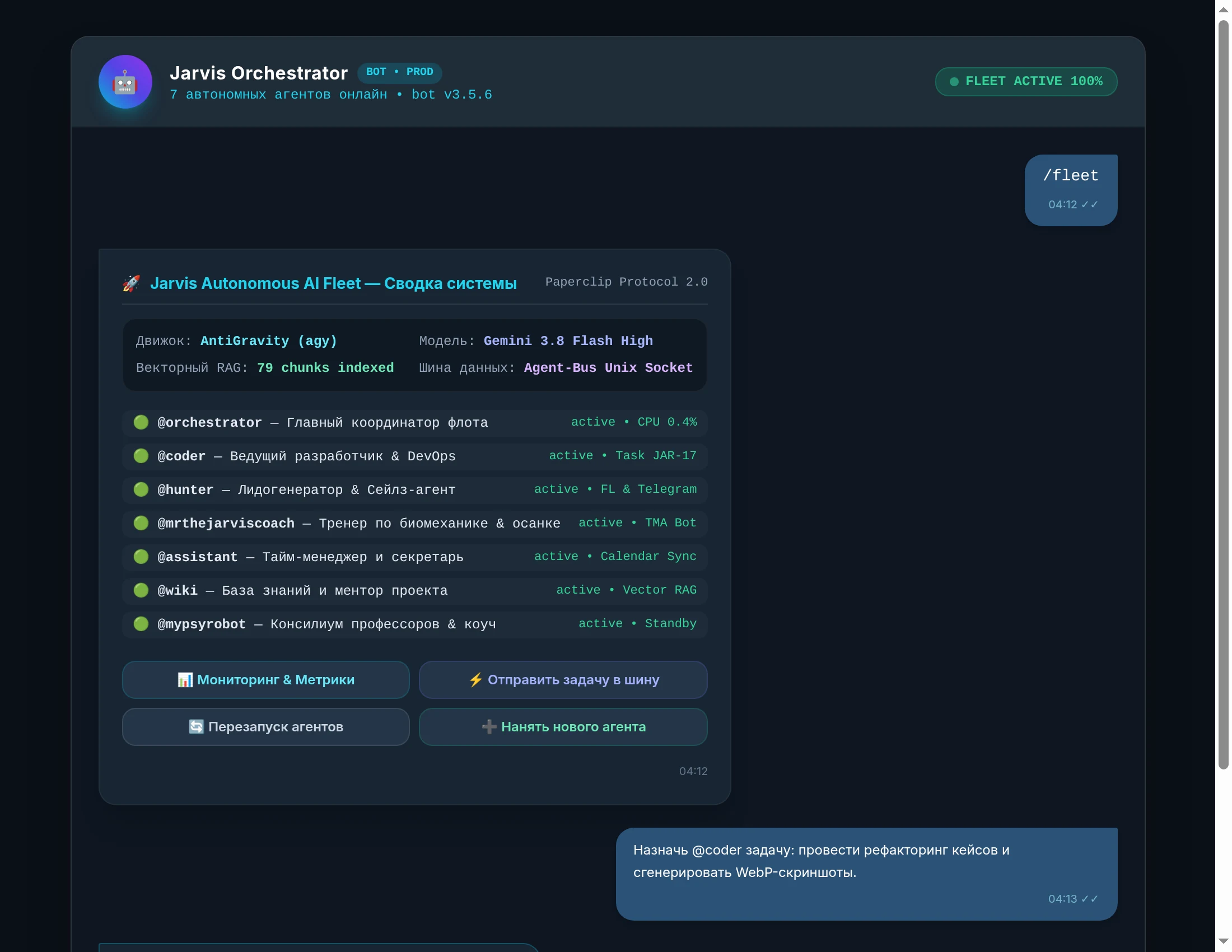This screenshot has width=1232, height=952.
Task: Select the @mypsyrobot agent name
Action: tap(202, 624)
